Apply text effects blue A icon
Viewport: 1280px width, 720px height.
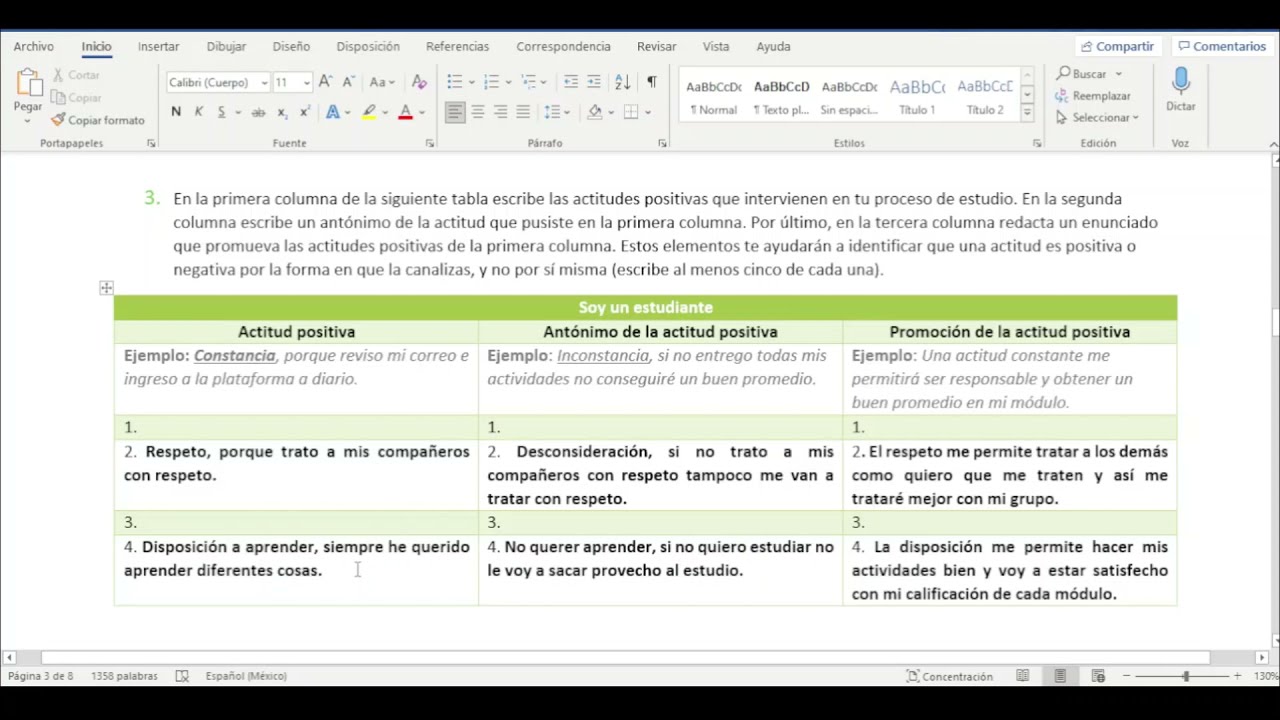click(332, 112)
